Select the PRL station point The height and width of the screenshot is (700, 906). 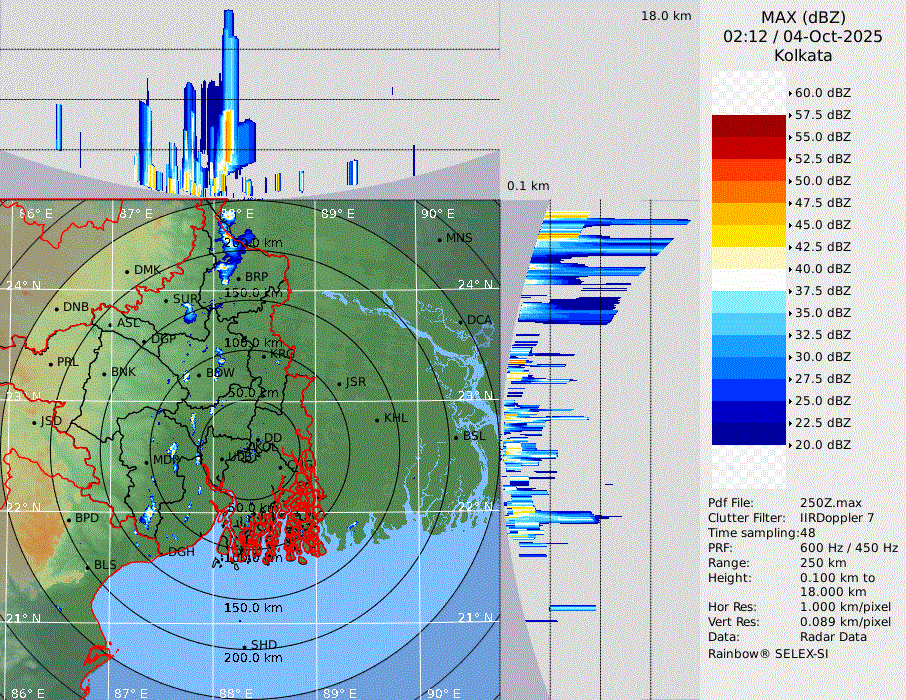click(50, 363)
